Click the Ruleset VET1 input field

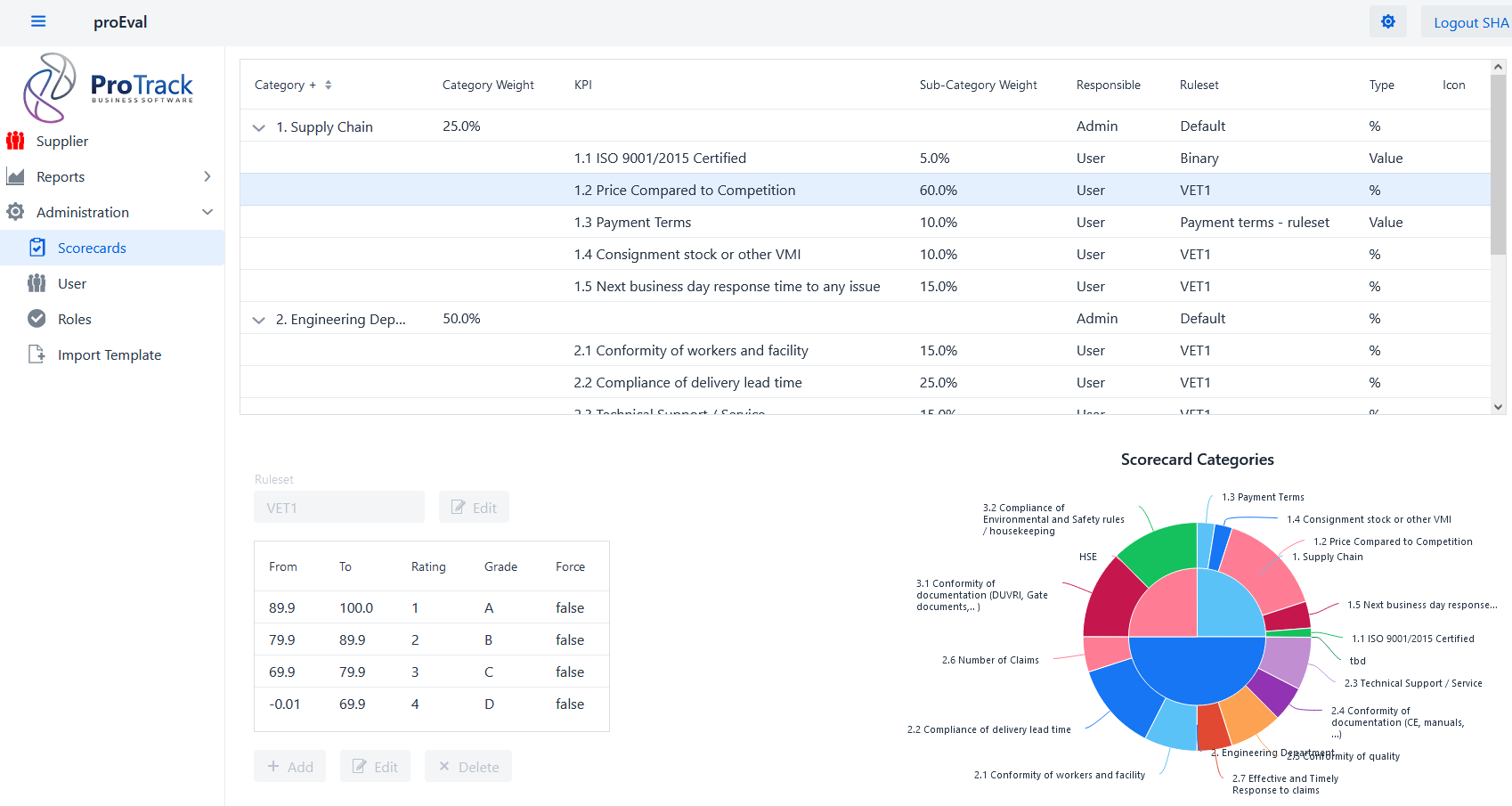pyautogui.click(x=338, y=508)
